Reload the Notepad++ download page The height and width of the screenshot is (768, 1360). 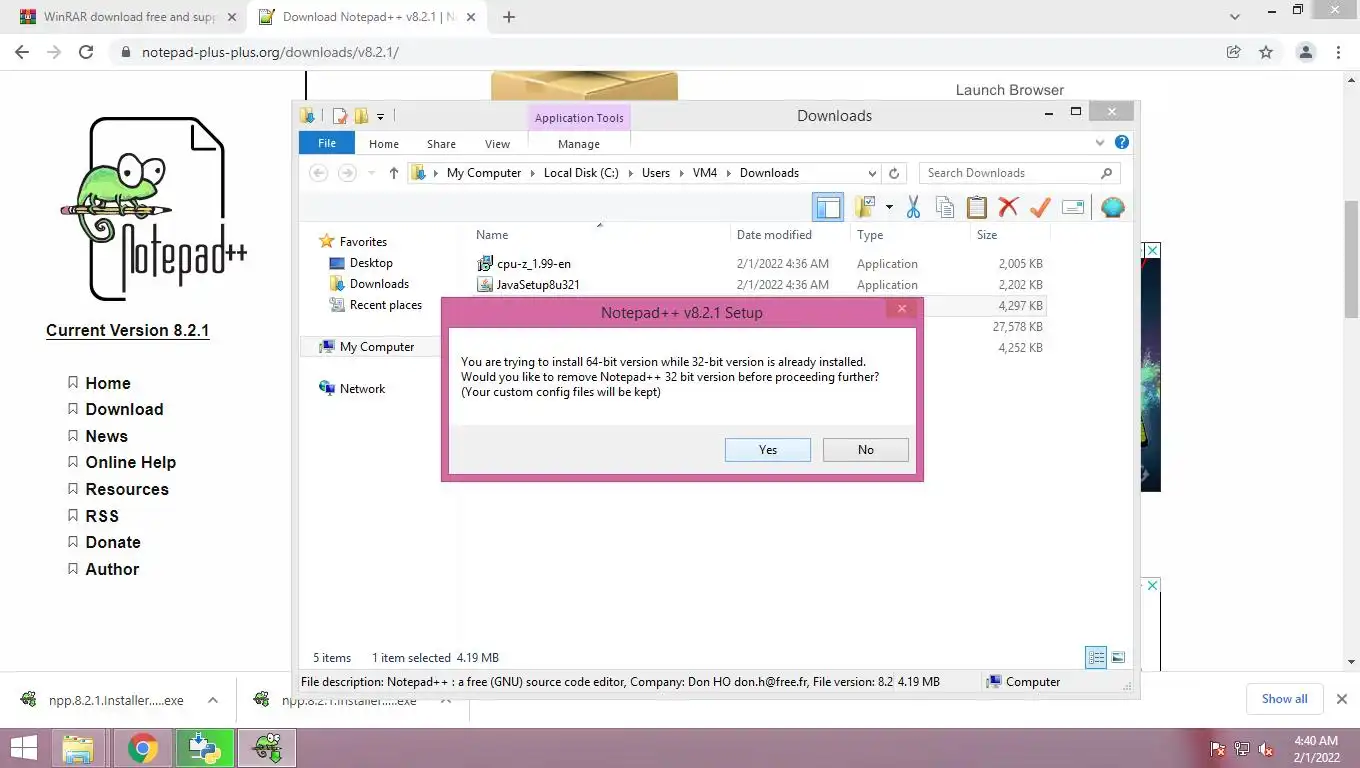click(x=86, y=52)
